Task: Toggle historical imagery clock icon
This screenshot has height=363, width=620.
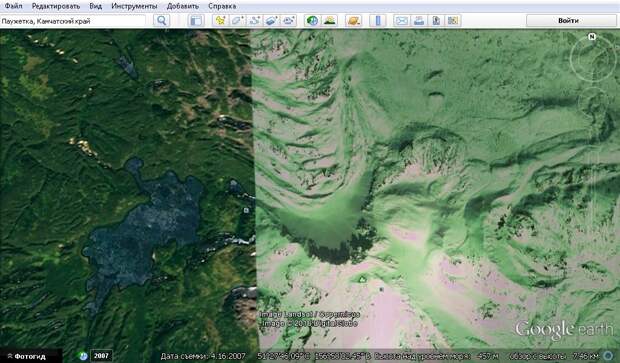Action: (312, 21)
